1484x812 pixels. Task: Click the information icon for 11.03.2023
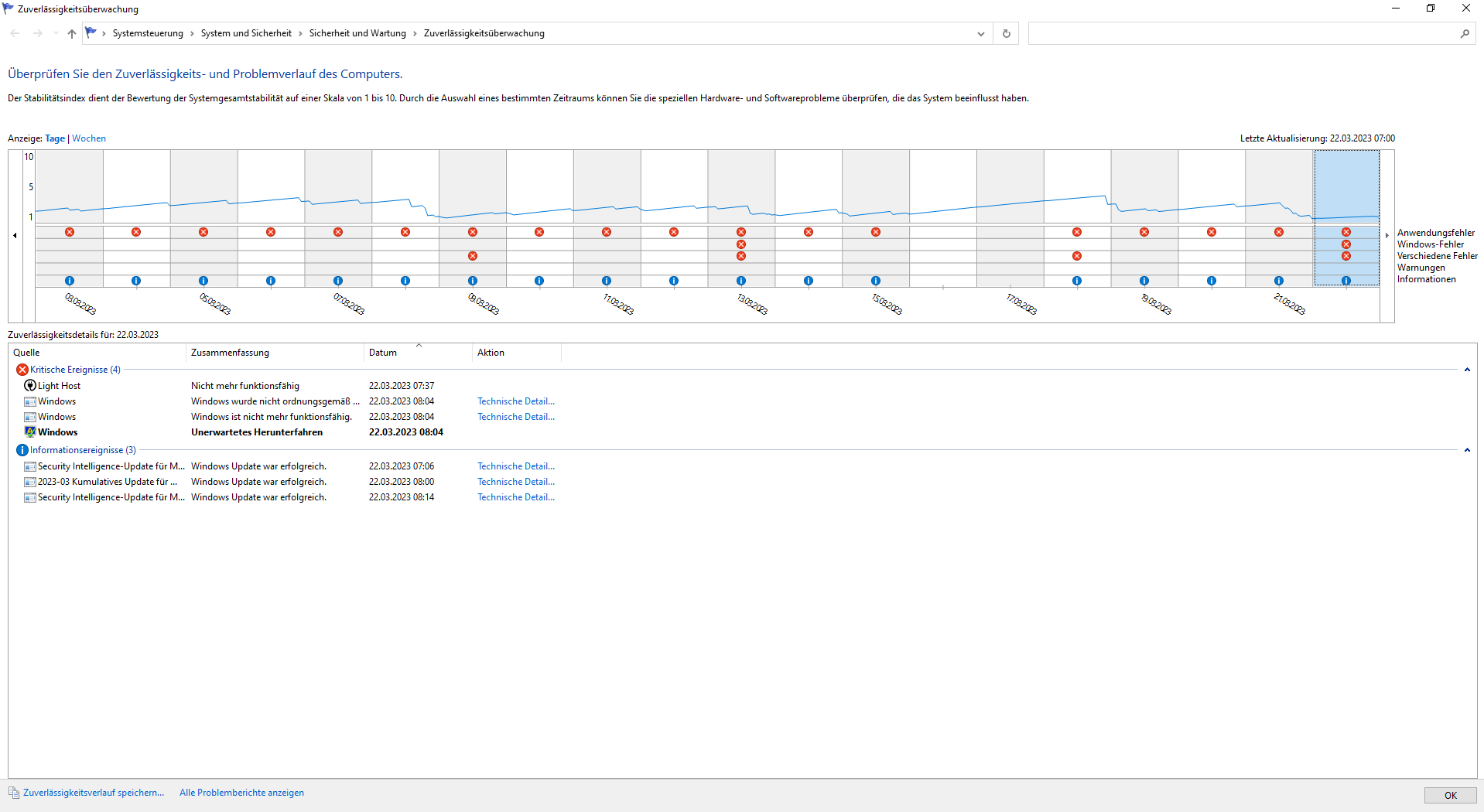pos(607,281)
